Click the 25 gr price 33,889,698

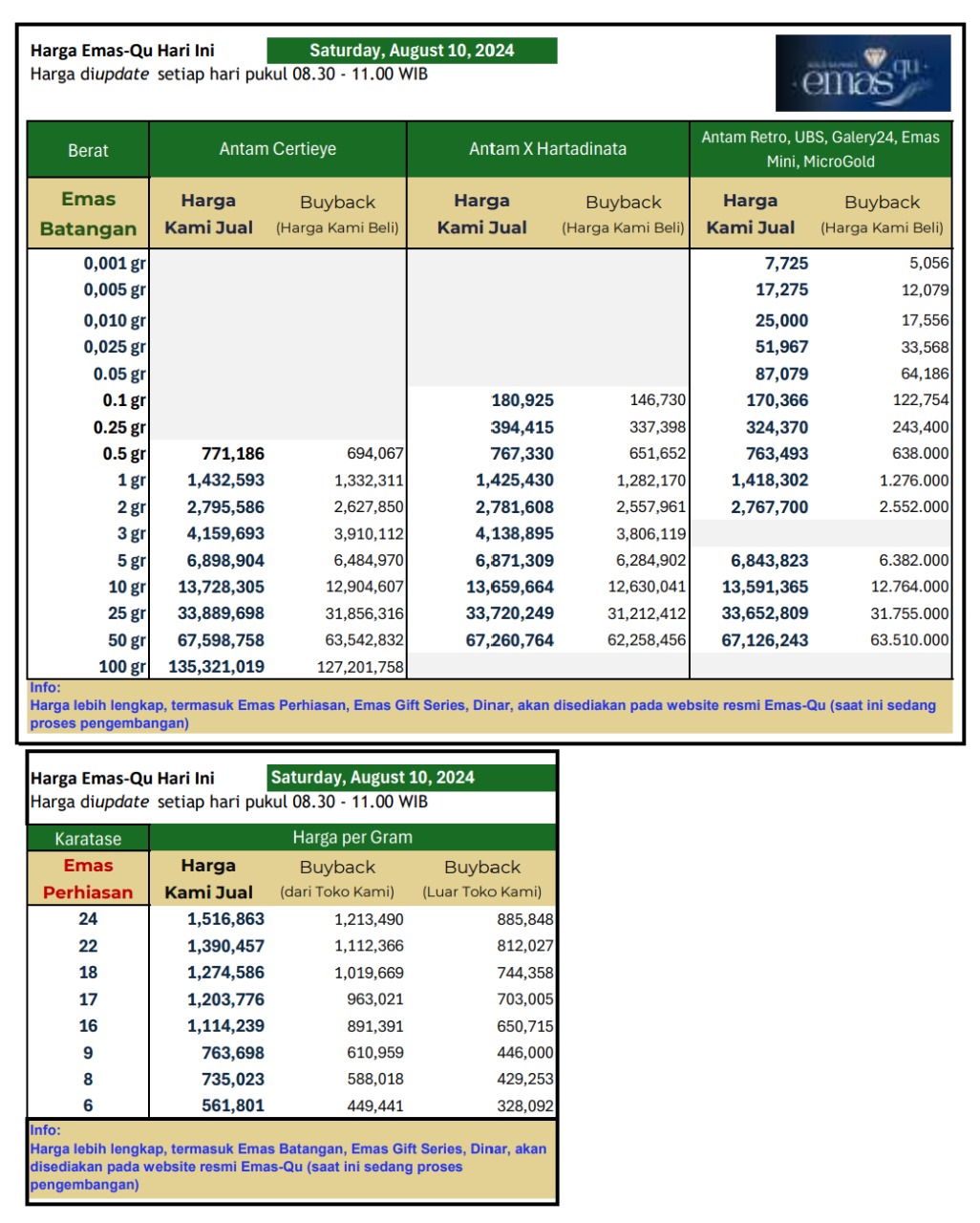click(x=222, y=613)
